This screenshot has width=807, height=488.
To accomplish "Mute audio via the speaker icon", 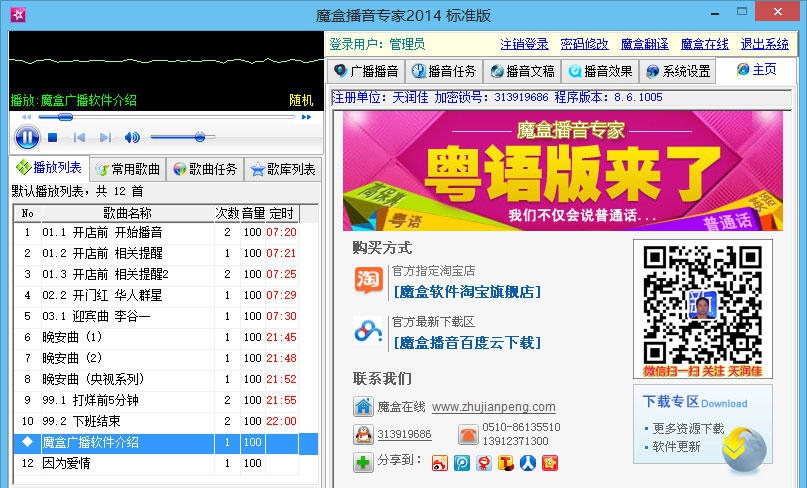I will coord(132,137).
